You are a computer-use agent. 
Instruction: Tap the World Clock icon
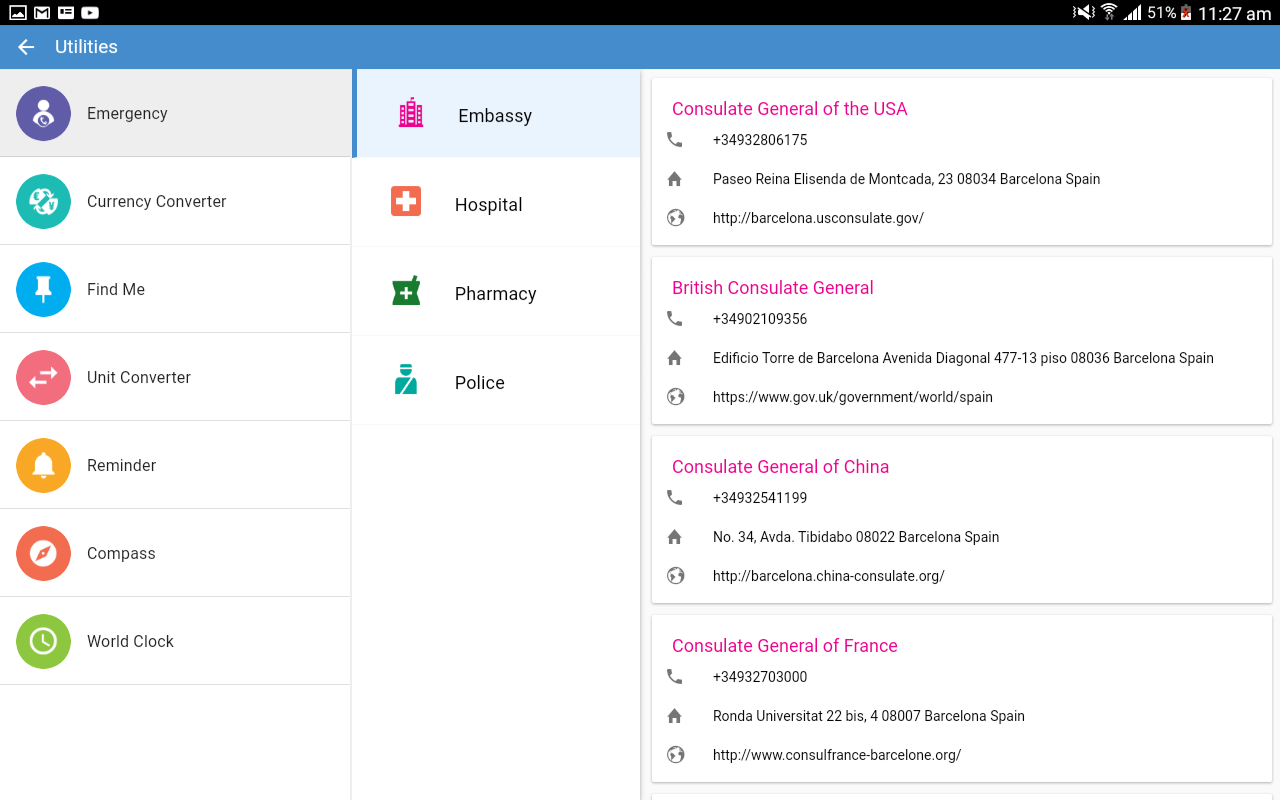[x=43, y=641]
